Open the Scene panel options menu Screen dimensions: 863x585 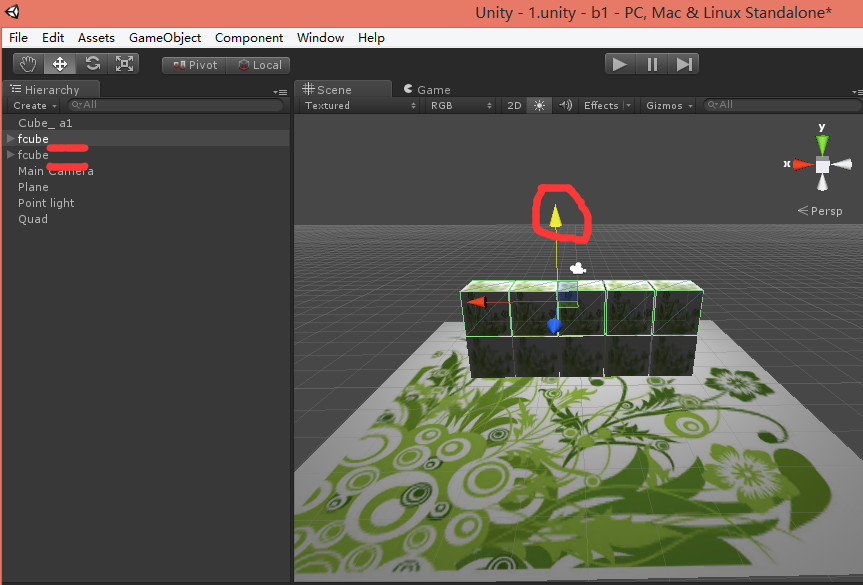coord(857,92)
